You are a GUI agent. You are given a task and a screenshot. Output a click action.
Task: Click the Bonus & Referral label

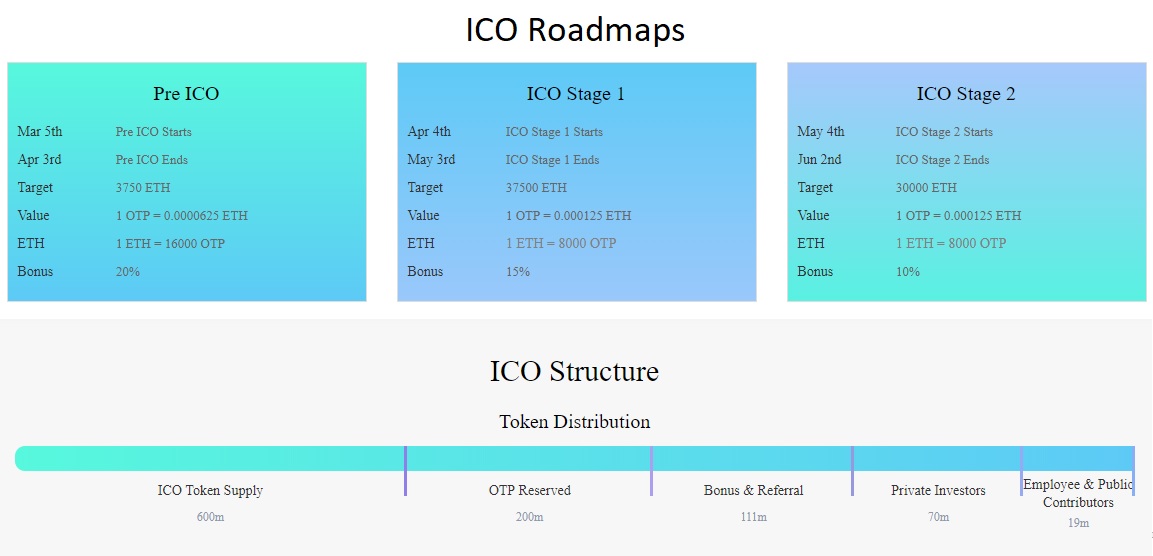[x=754, y=491]
